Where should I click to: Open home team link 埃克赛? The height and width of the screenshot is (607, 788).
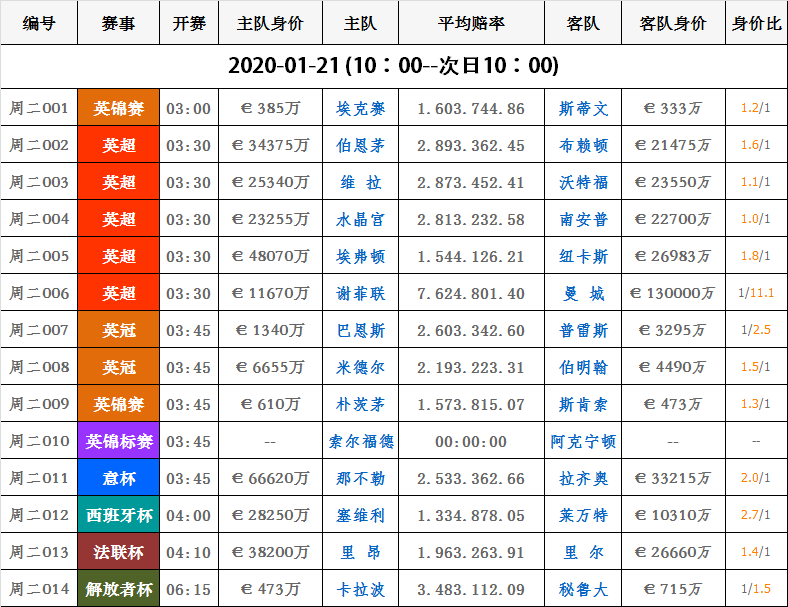coord(360,108)
